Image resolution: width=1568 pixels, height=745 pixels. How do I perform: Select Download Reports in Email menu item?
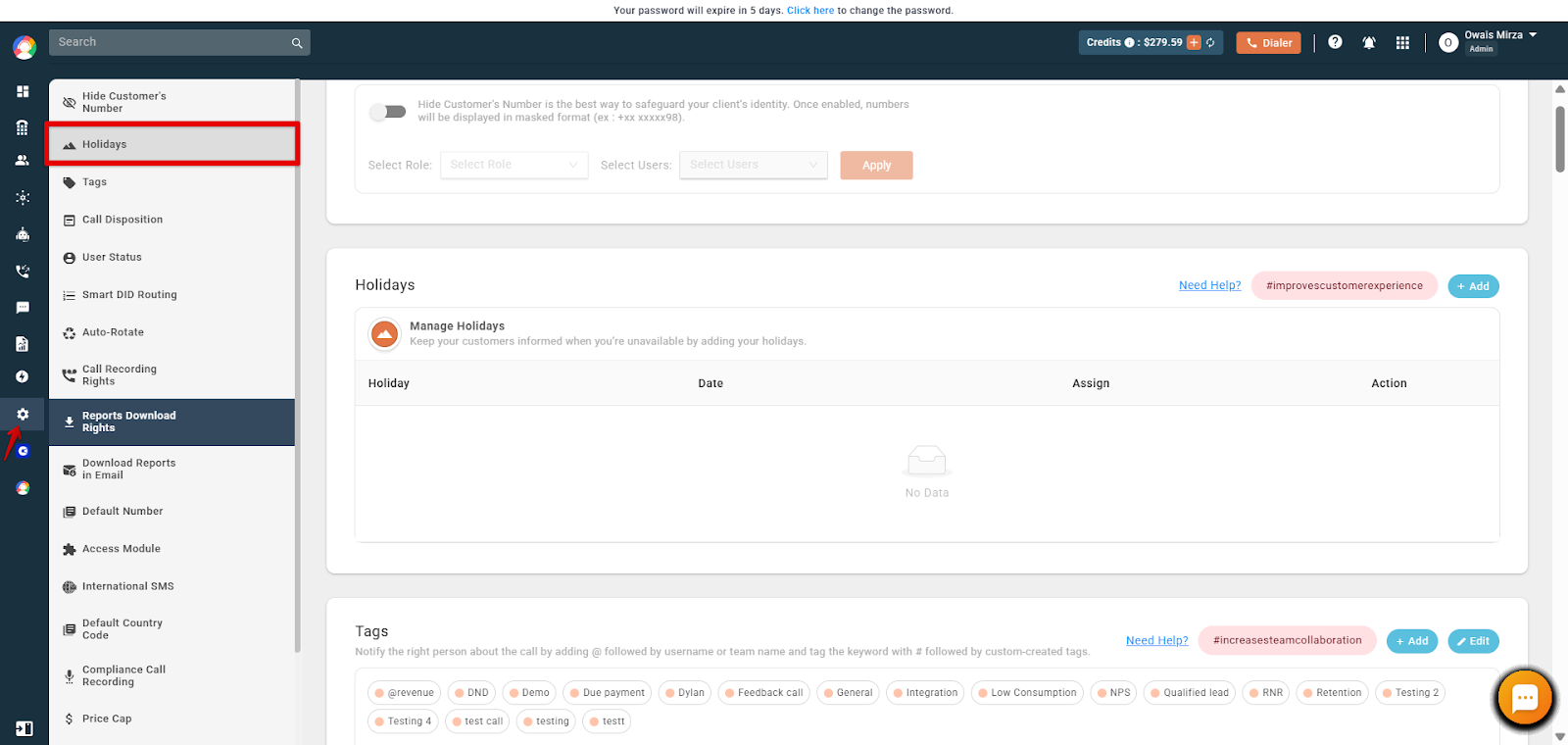pyautogui.click(x=171, y=469)
